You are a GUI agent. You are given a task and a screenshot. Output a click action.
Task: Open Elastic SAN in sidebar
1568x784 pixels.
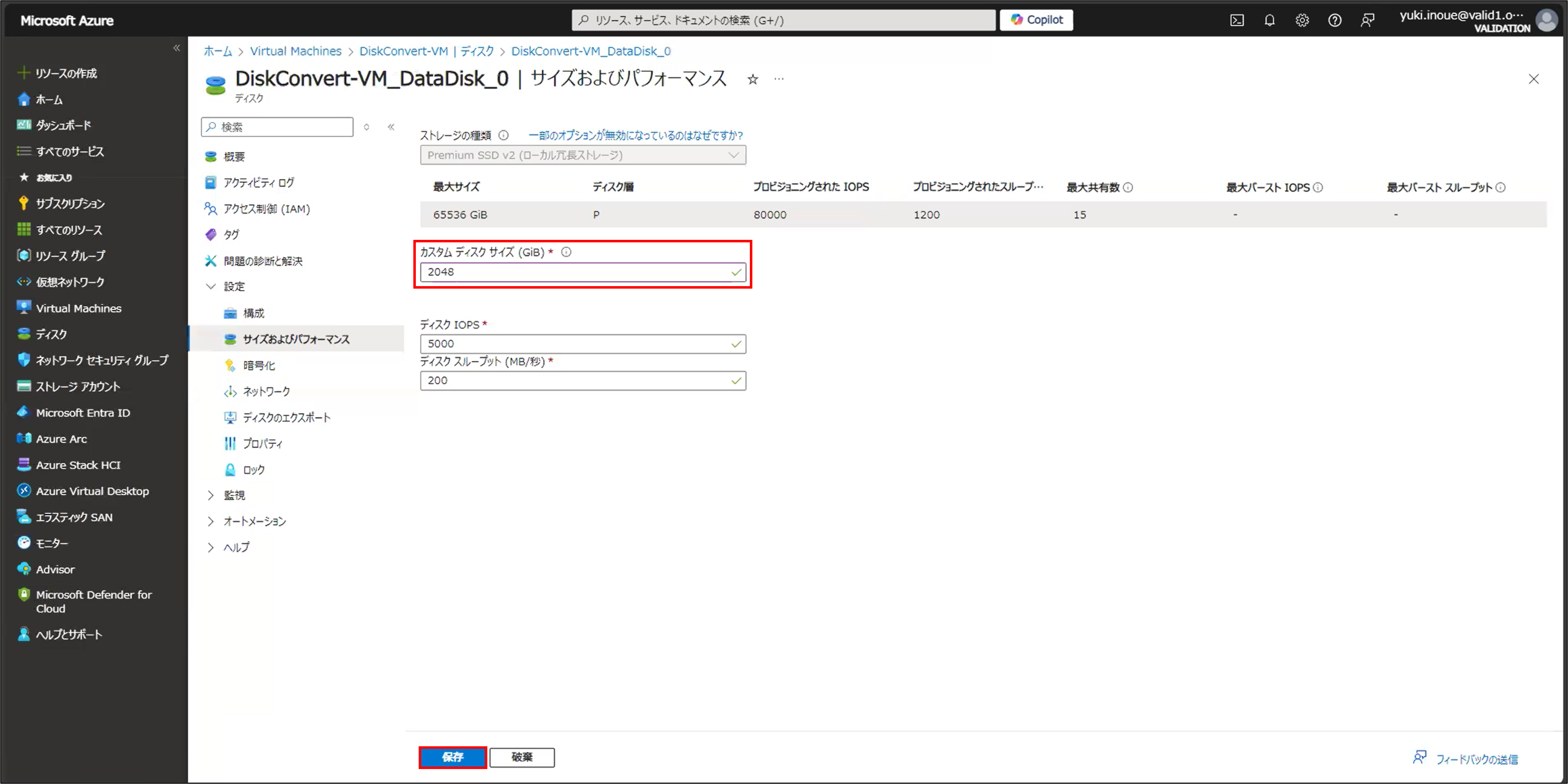tap(64, 517)
